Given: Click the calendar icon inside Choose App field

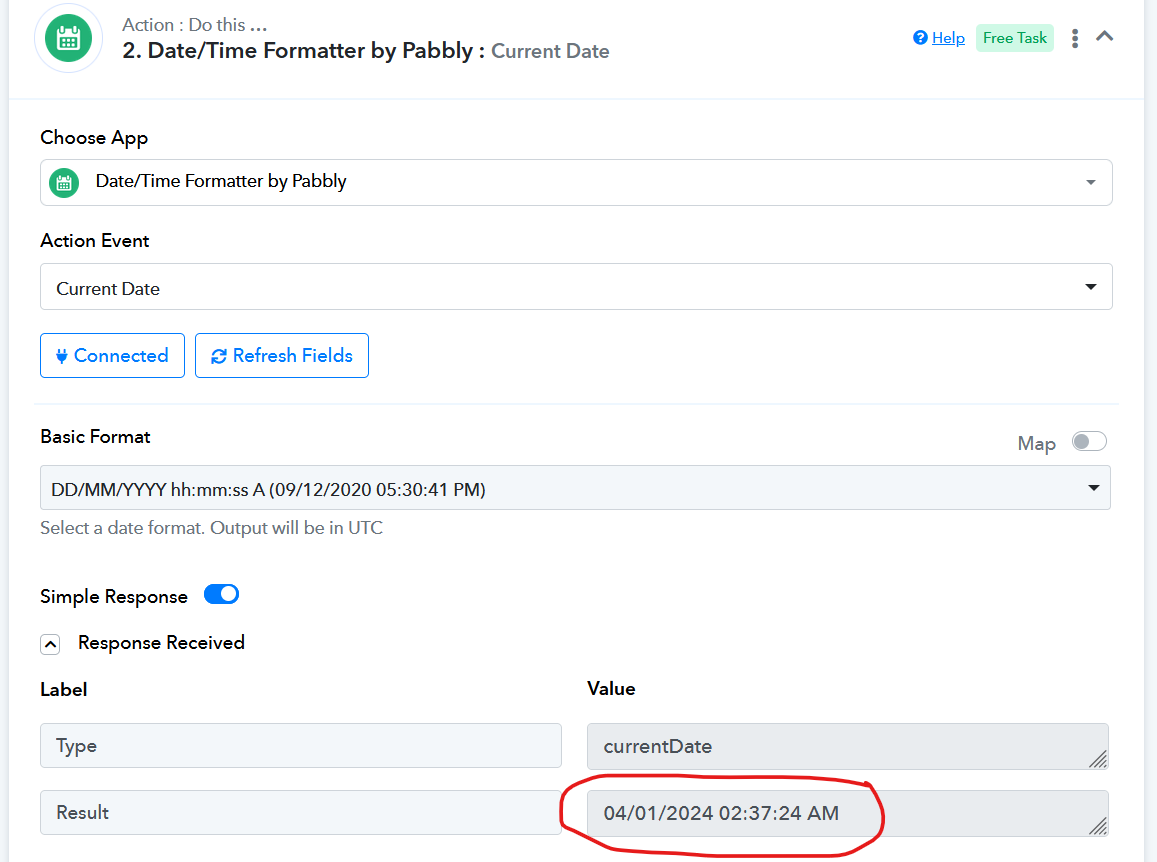Looking at the screenshot, I should (64, 182).
